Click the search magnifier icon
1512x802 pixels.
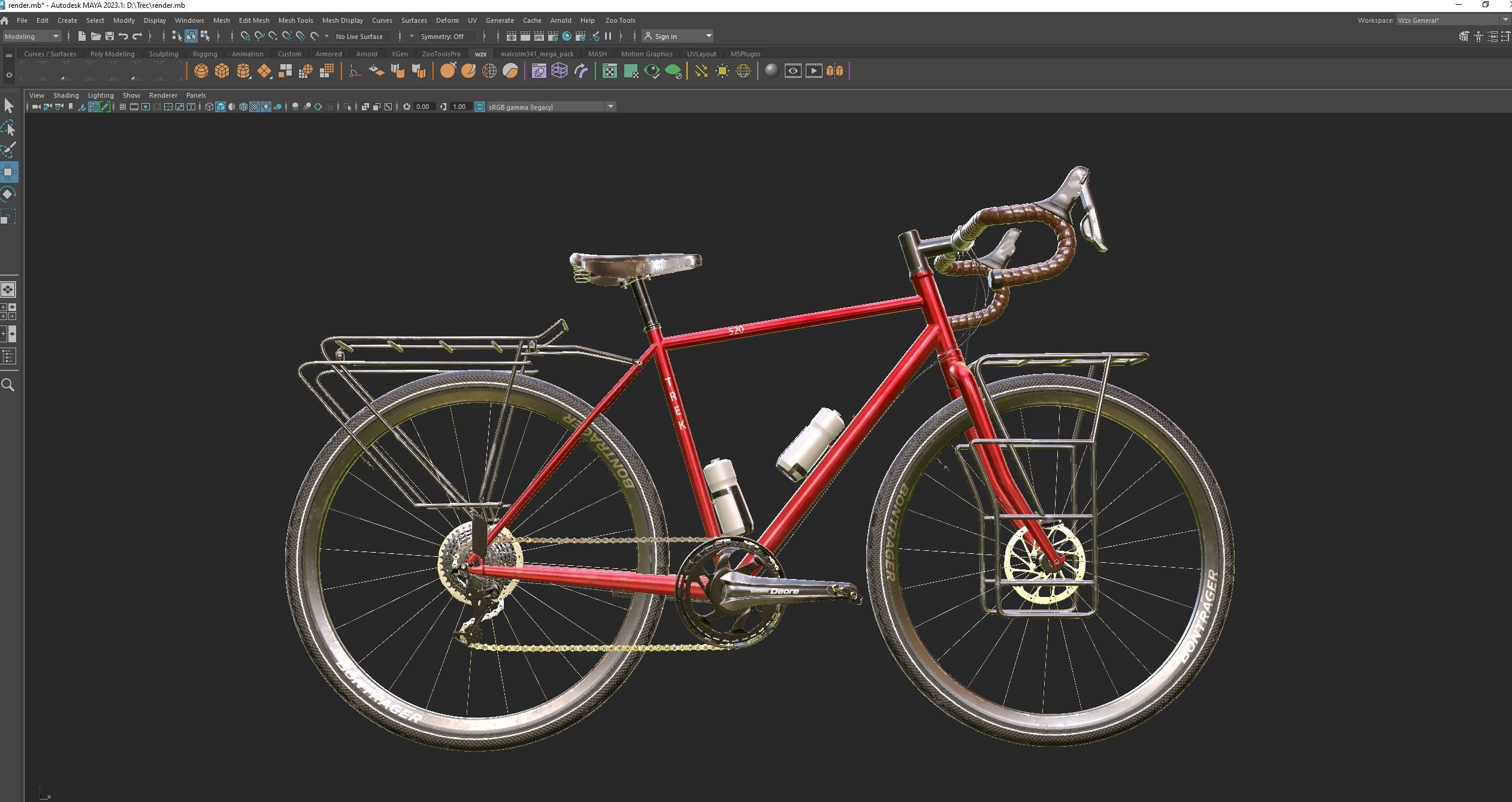click(8, 385)
